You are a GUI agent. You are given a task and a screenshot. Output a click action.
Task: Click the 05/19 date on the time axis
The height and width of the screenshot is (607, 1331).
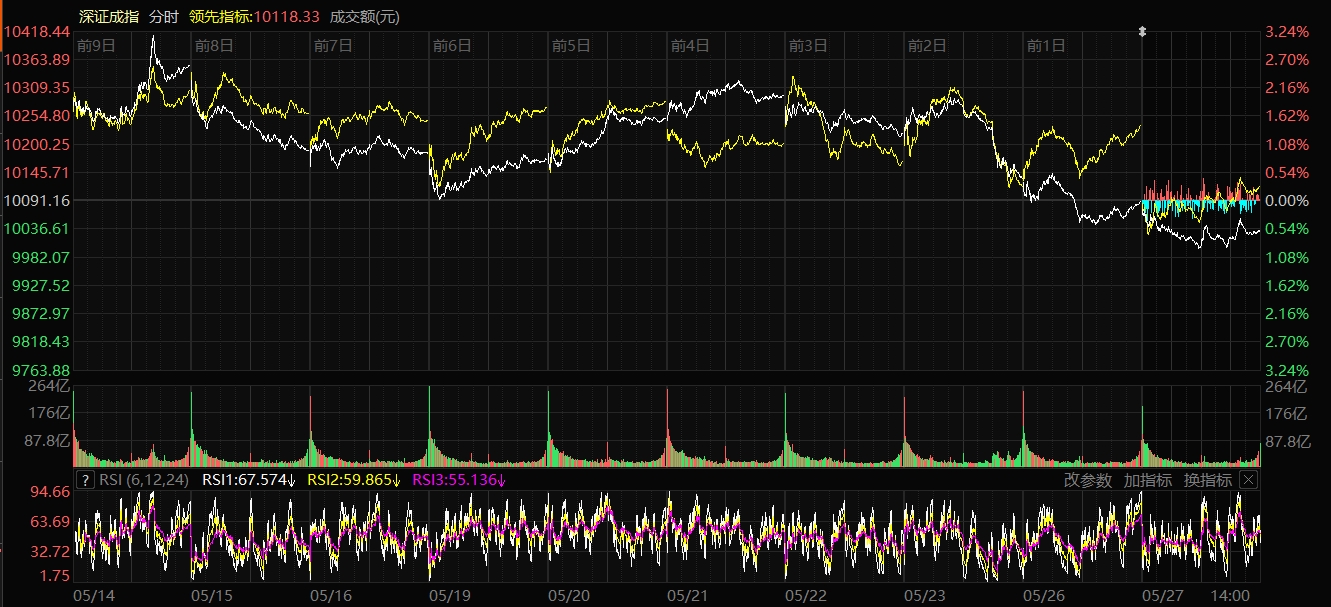coord(449,595)
